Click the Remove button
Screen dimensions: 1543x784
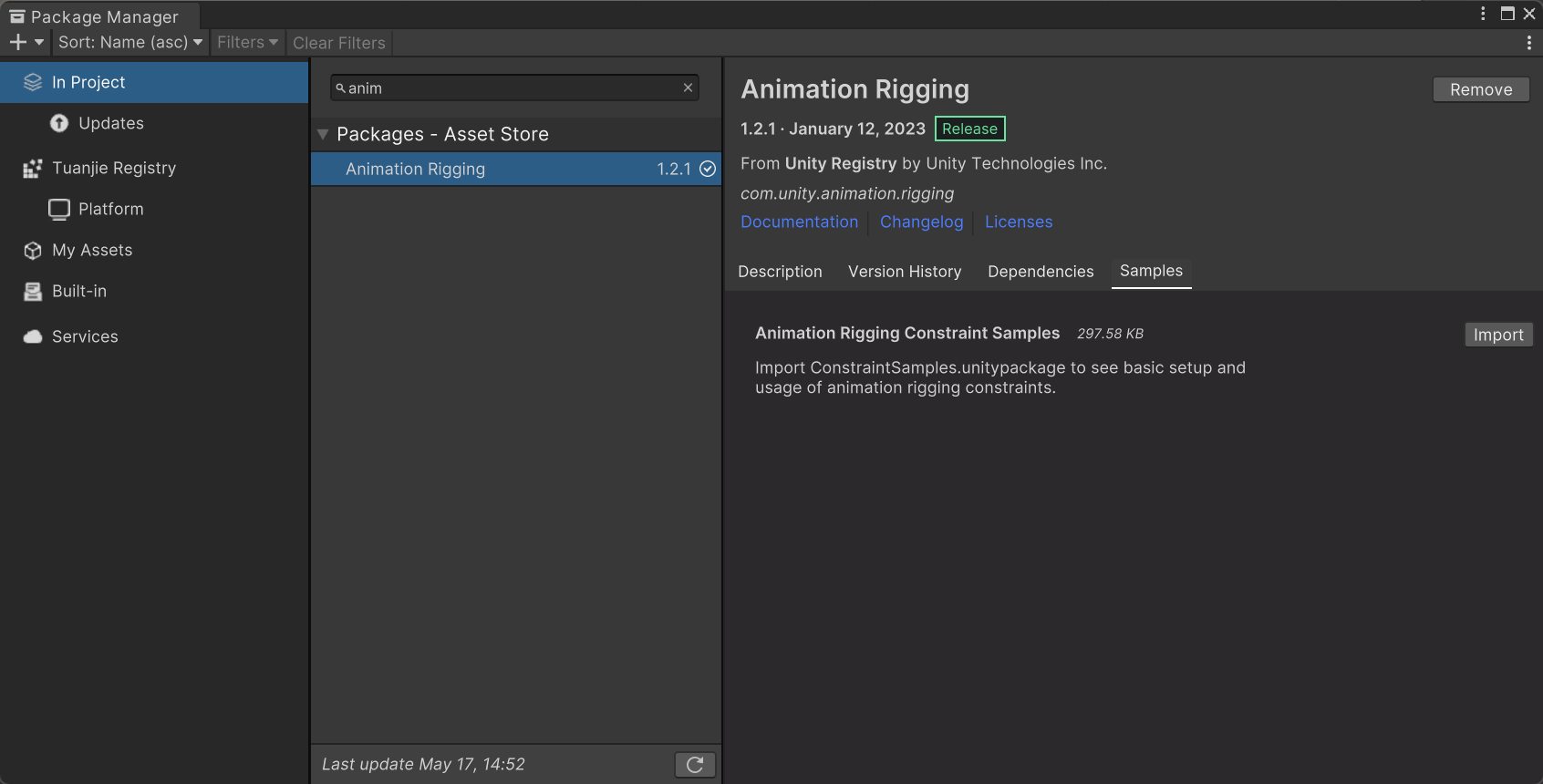click(x=1481, y=89)
